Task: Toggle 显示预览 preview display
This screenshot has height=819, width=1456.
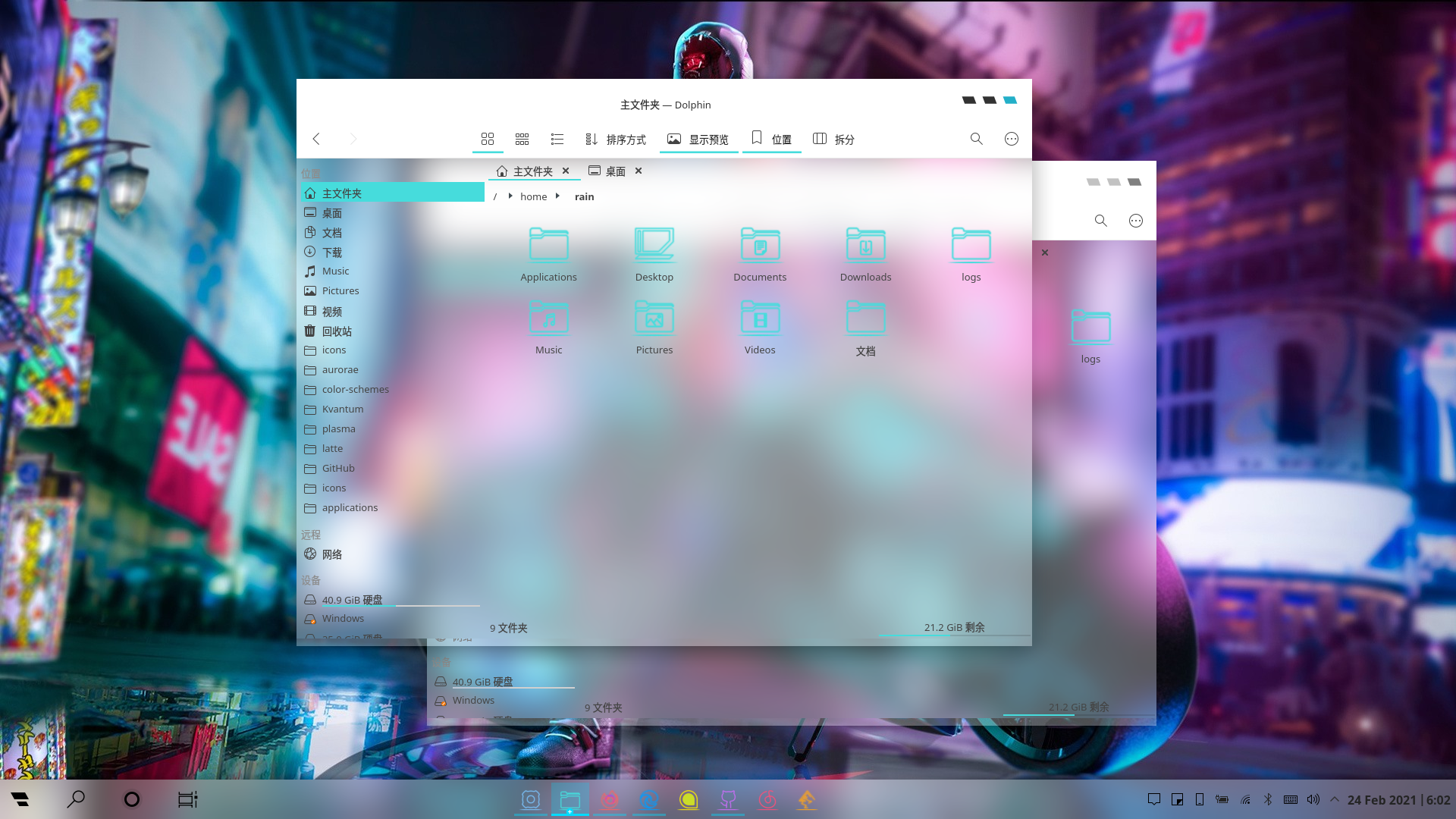Action: pos(698,140)
